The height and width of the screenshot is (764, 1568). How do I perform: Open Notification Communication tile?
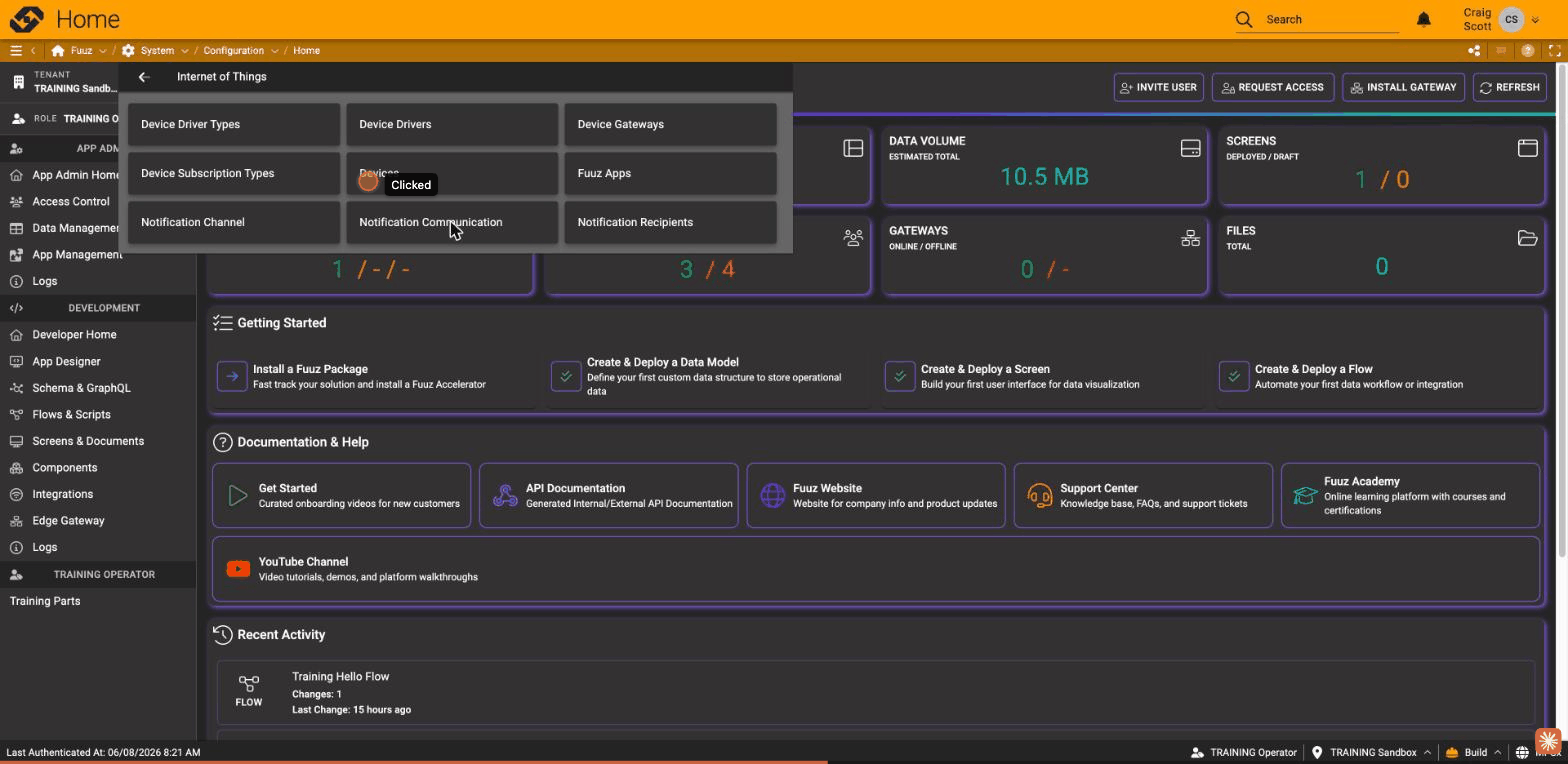(452, 222)
